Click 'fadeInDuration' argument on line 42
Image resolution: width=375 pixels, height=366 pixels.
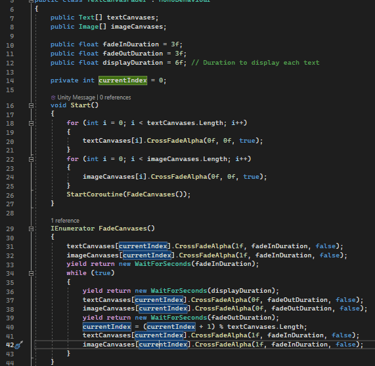[299, 345]
